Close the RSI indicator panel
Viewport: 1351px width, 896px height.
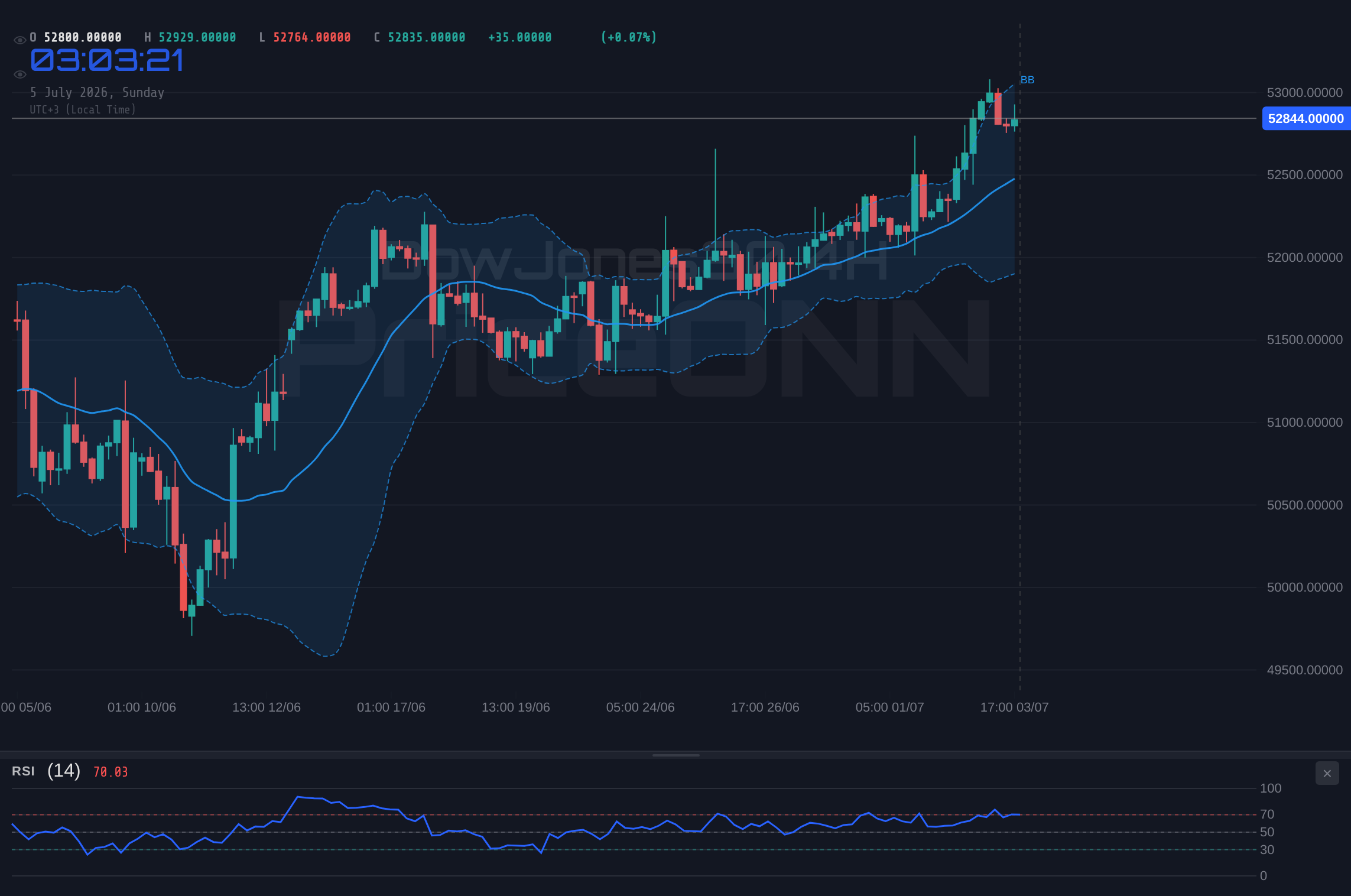[x=1327, y=773]
